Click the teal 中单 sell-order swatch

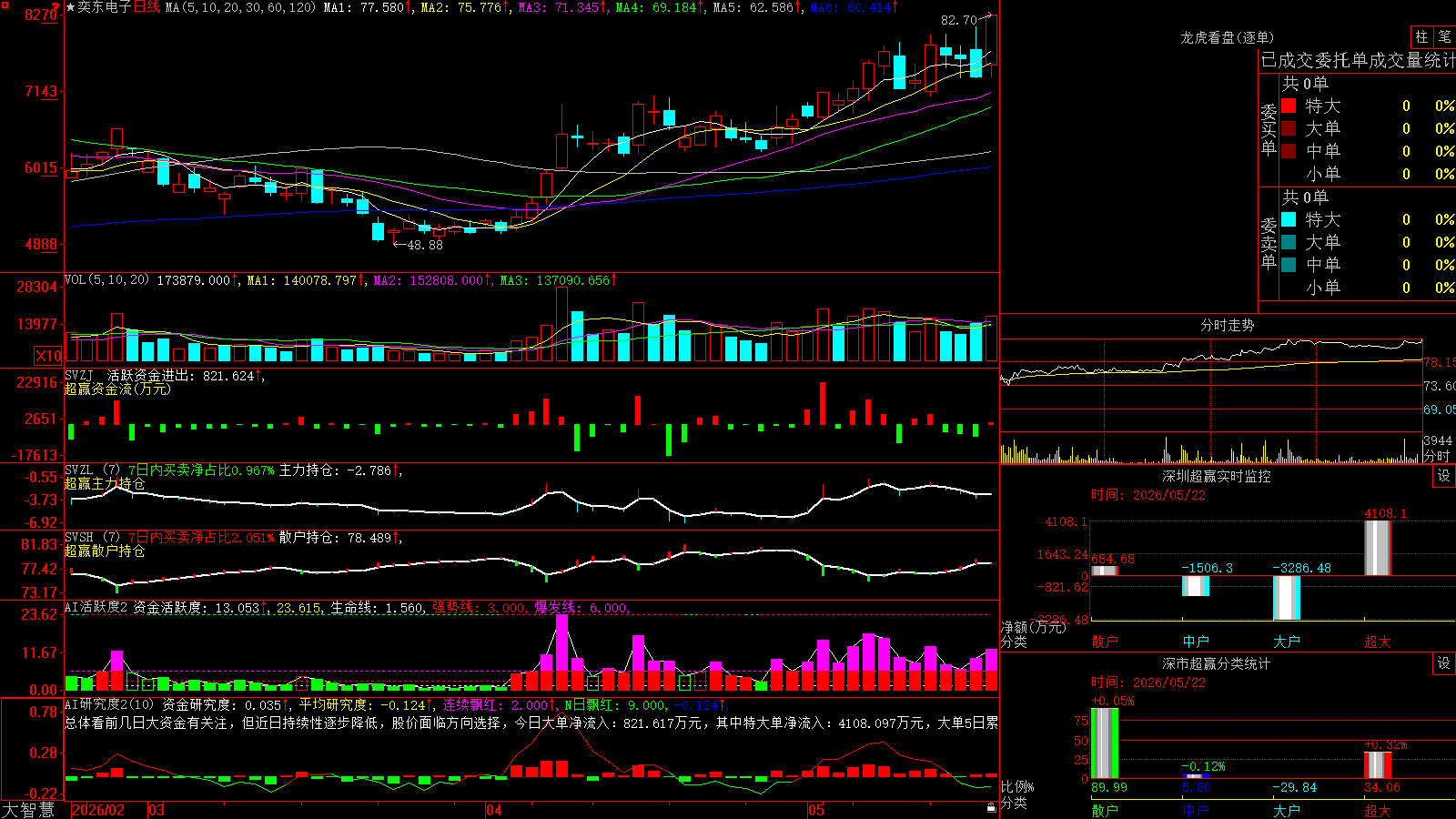(x=1289, y=265)
